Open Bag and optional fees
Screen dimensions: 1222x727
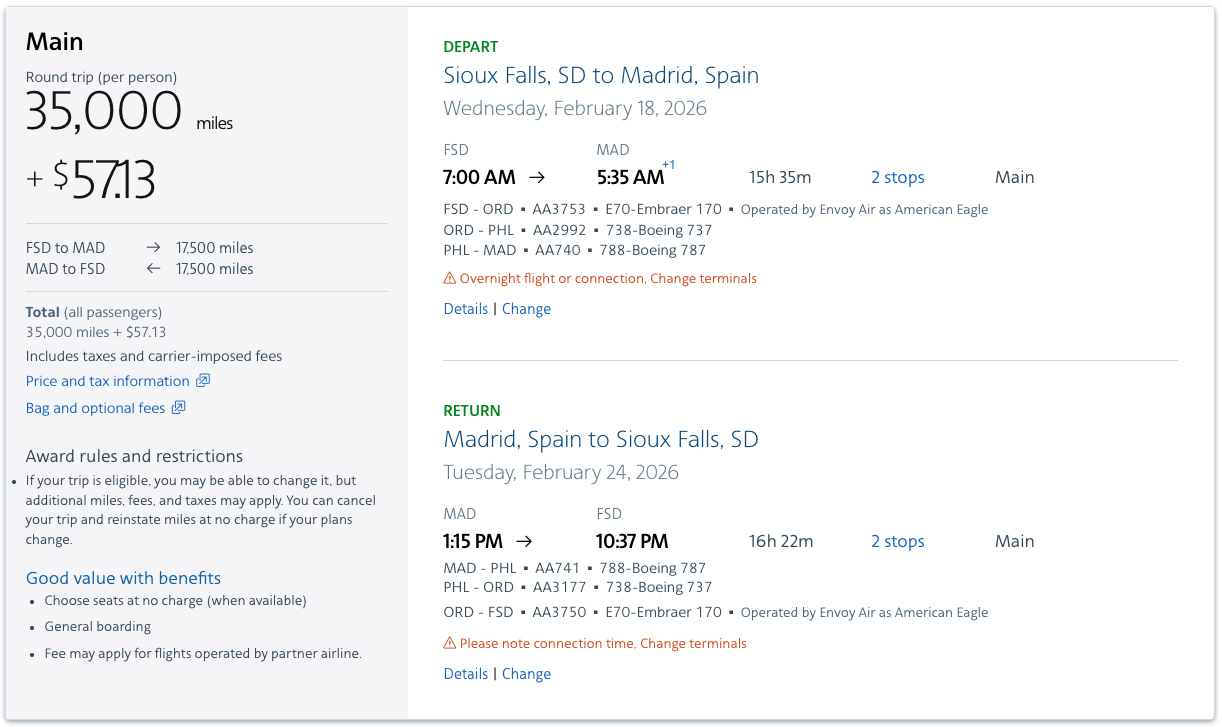pos(97,407)
